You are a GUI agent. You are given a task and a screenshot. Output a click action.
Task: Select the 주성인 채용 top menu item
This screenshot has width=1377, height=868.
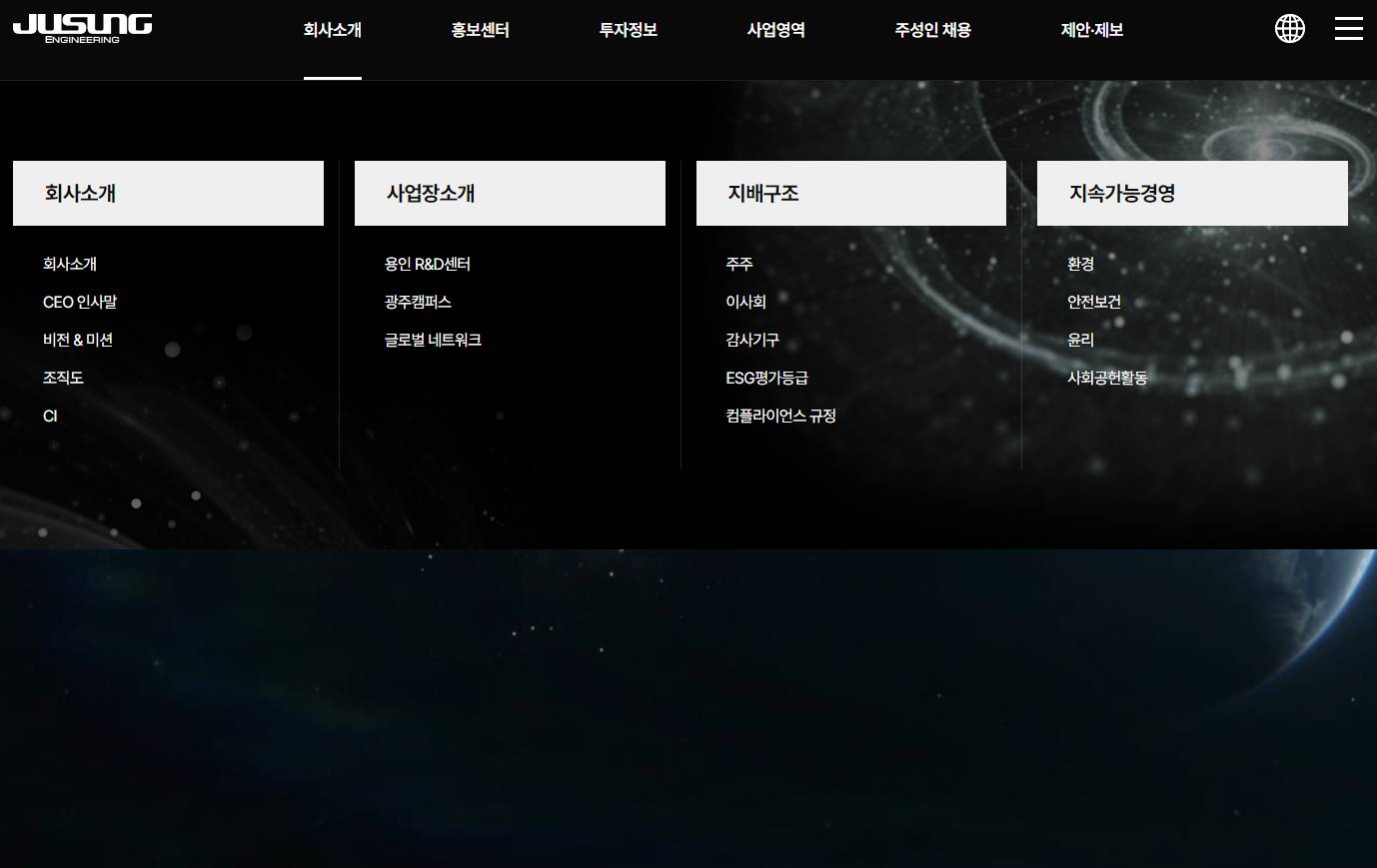coord(933,30)
